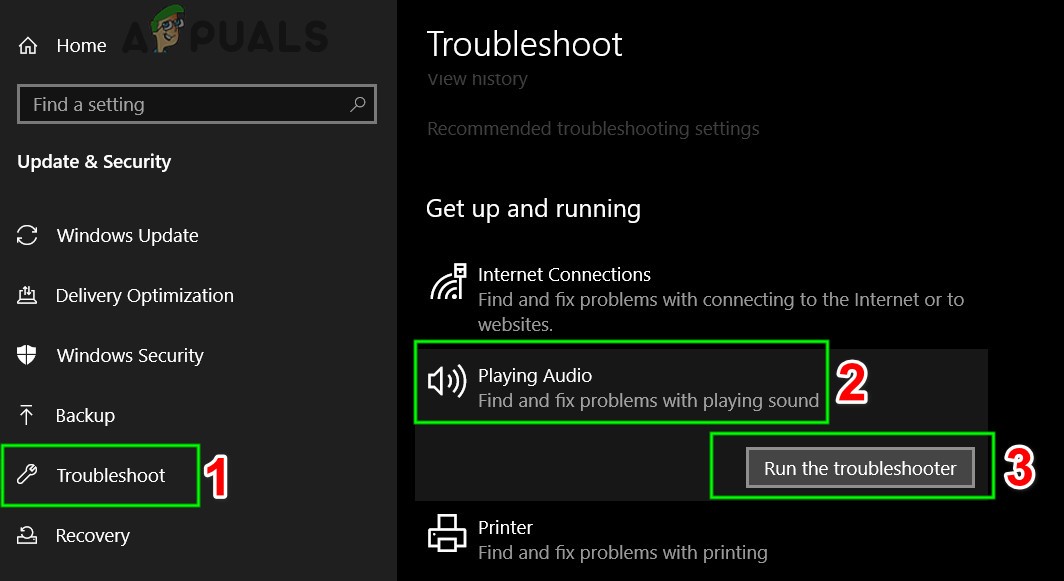Screen dimensions: 1064x581
Task: Click the search magnifier in the settings search box
Action: (358, 104)
